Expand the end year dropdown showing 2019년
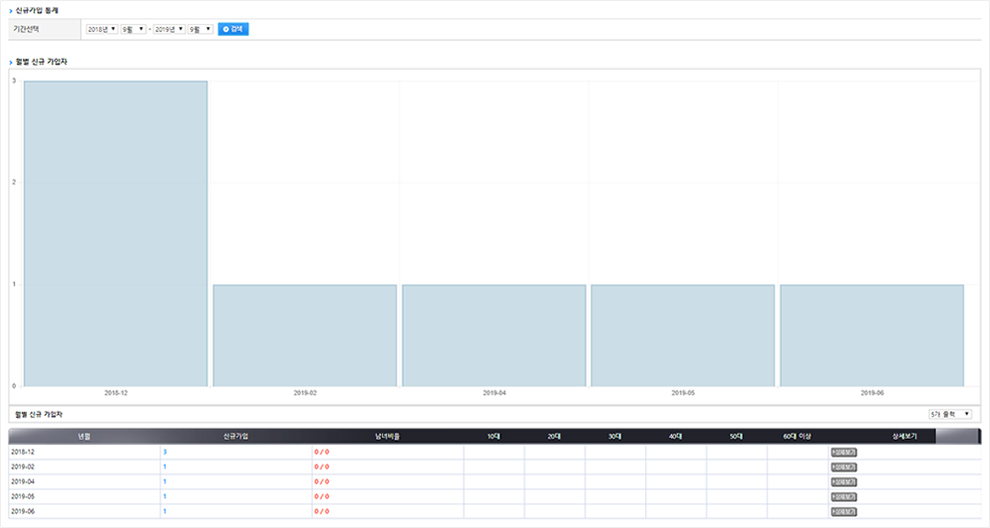 pos(169,29)
